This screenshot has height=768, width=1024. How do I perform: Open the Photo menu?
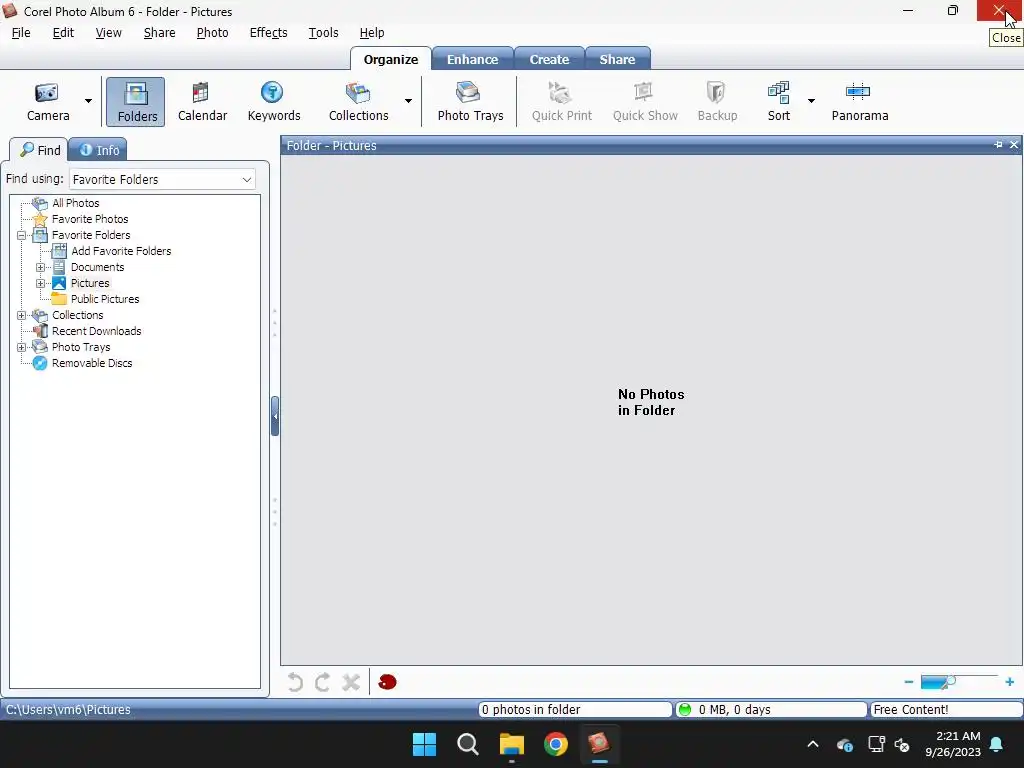click(212, 33)
